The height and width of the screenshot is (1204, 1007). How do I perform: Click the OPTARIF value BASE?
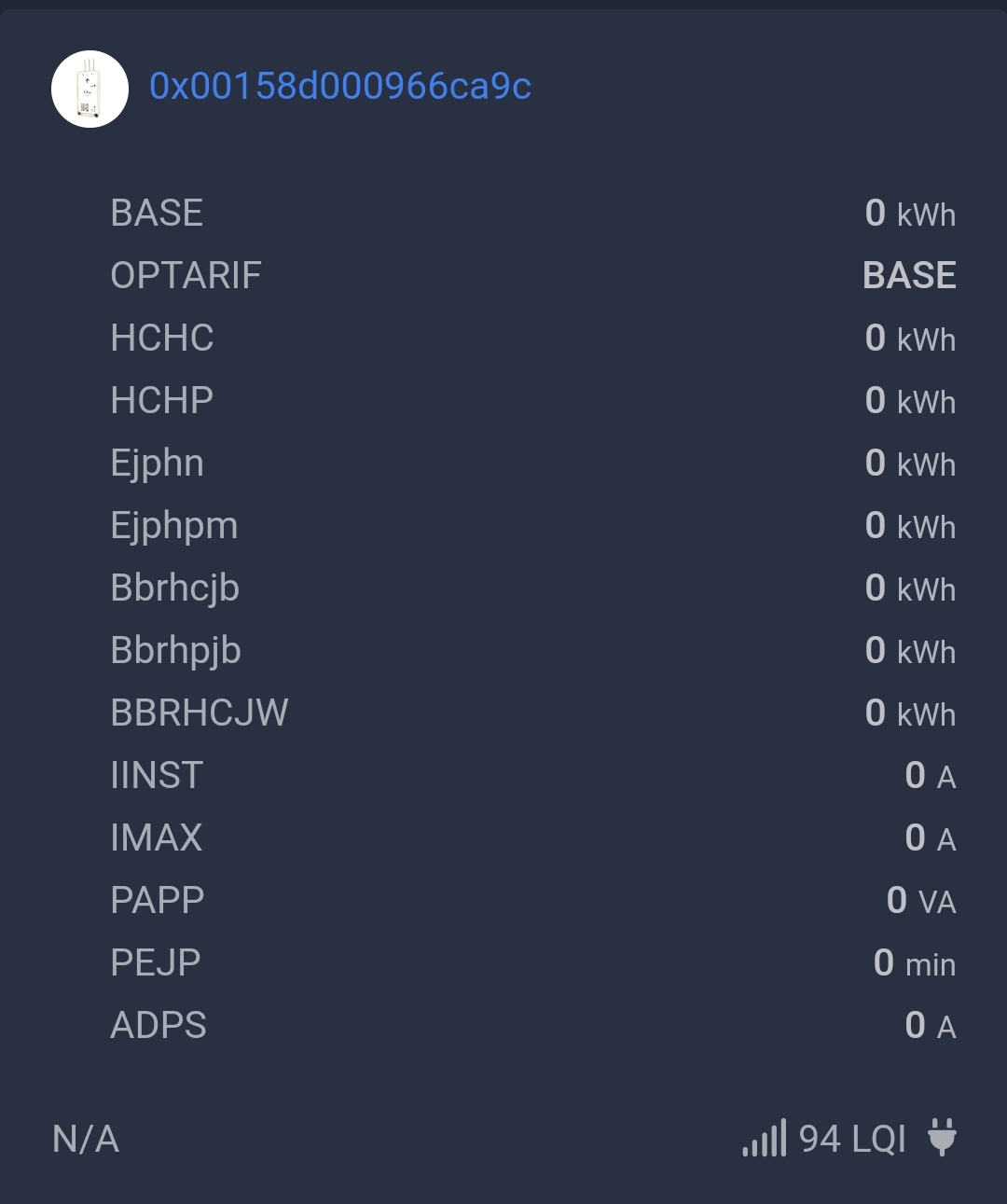910,275
